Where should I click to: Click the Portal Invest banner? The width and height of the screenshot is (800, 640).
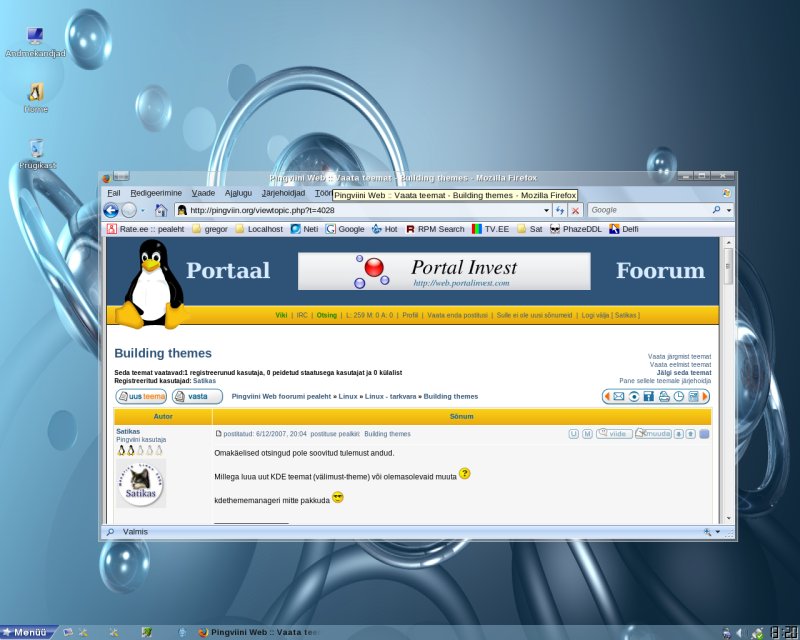pos(444,271)
